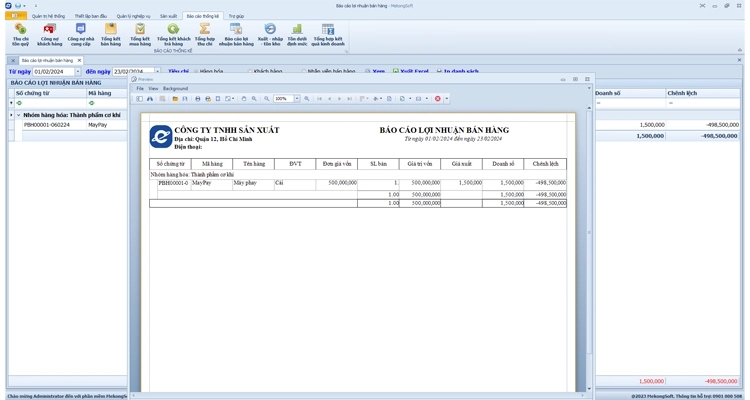Image resolution: width=750 pixels, height=400 pixels.
Task: Click Tổng hợp thu chi icon
Action: pyautogui.click(x=204, y=34)
